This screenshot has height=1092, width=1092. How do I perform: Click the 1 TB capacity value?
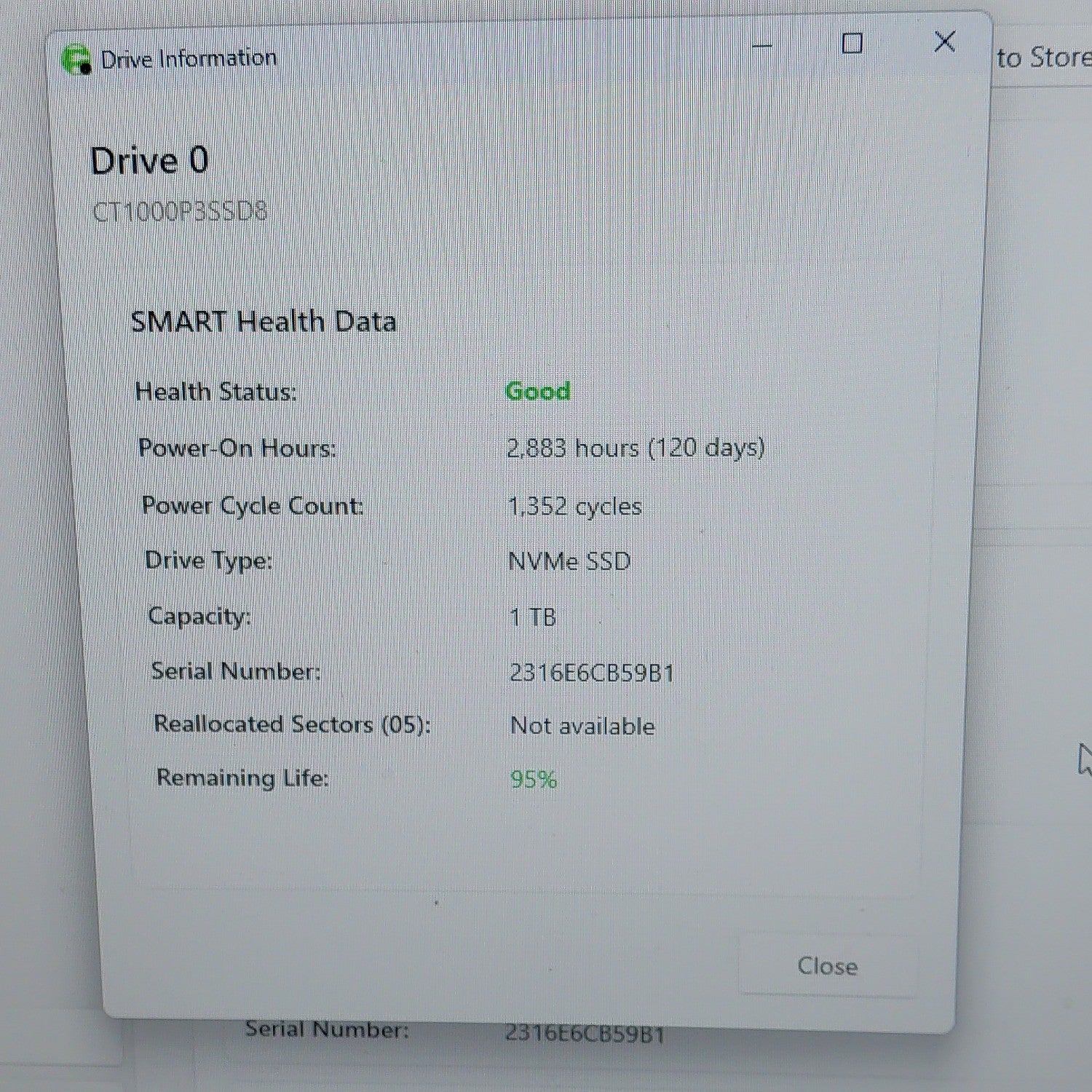[x=533, y=617]
